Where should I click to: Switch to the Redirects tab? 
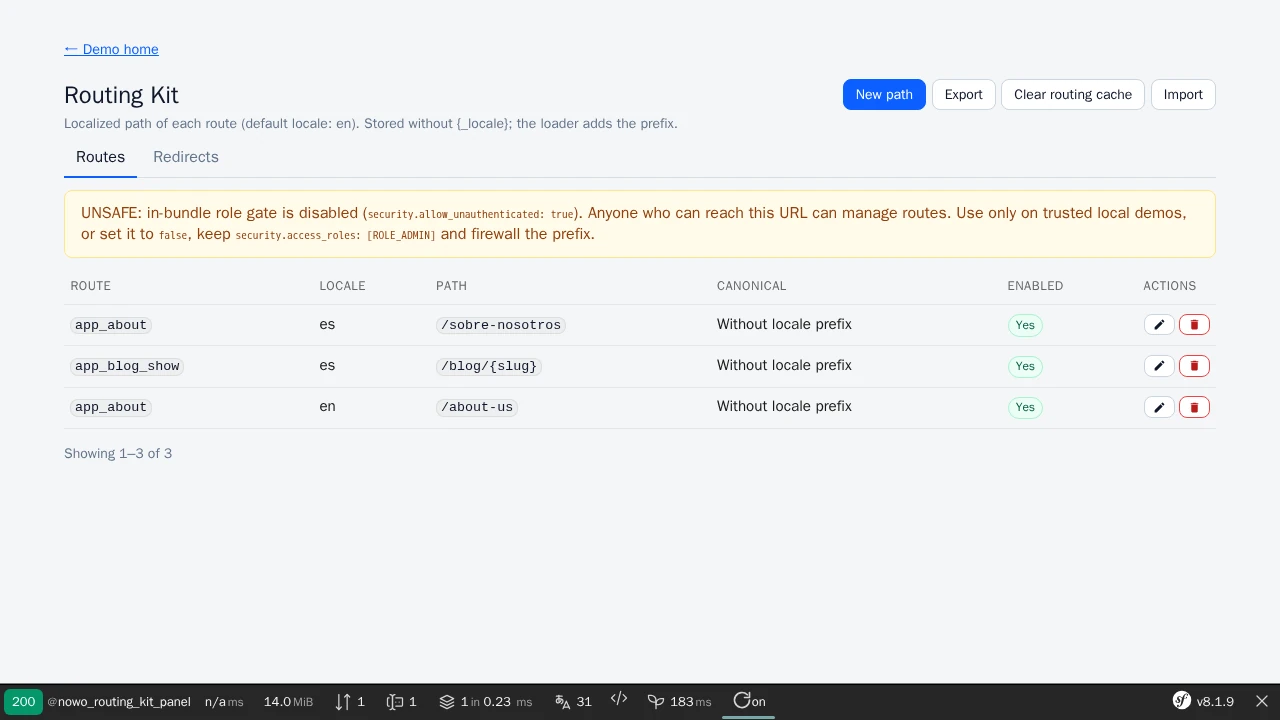[x=186, y=157]
